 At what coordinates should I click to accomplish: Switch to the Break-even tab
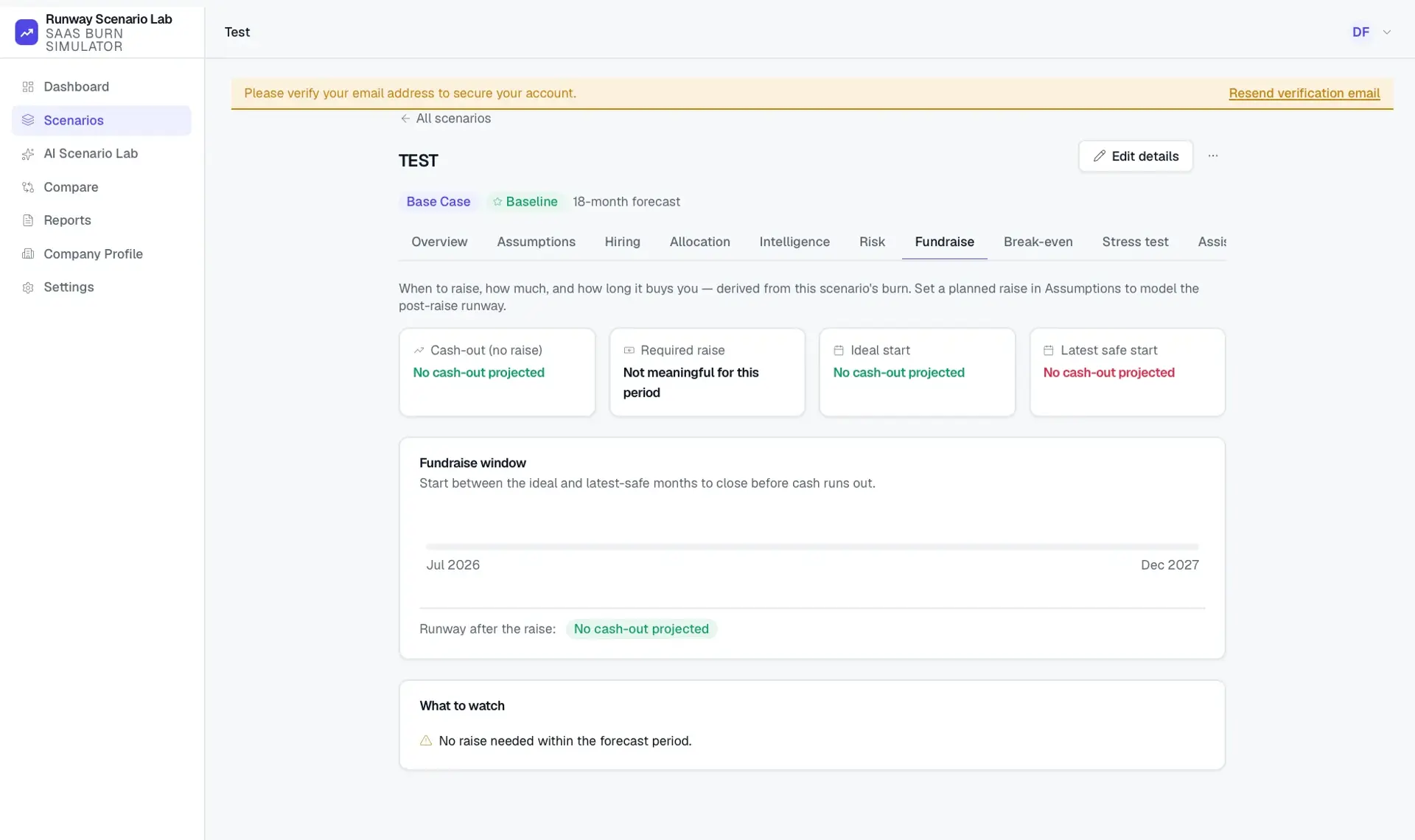1038,242
